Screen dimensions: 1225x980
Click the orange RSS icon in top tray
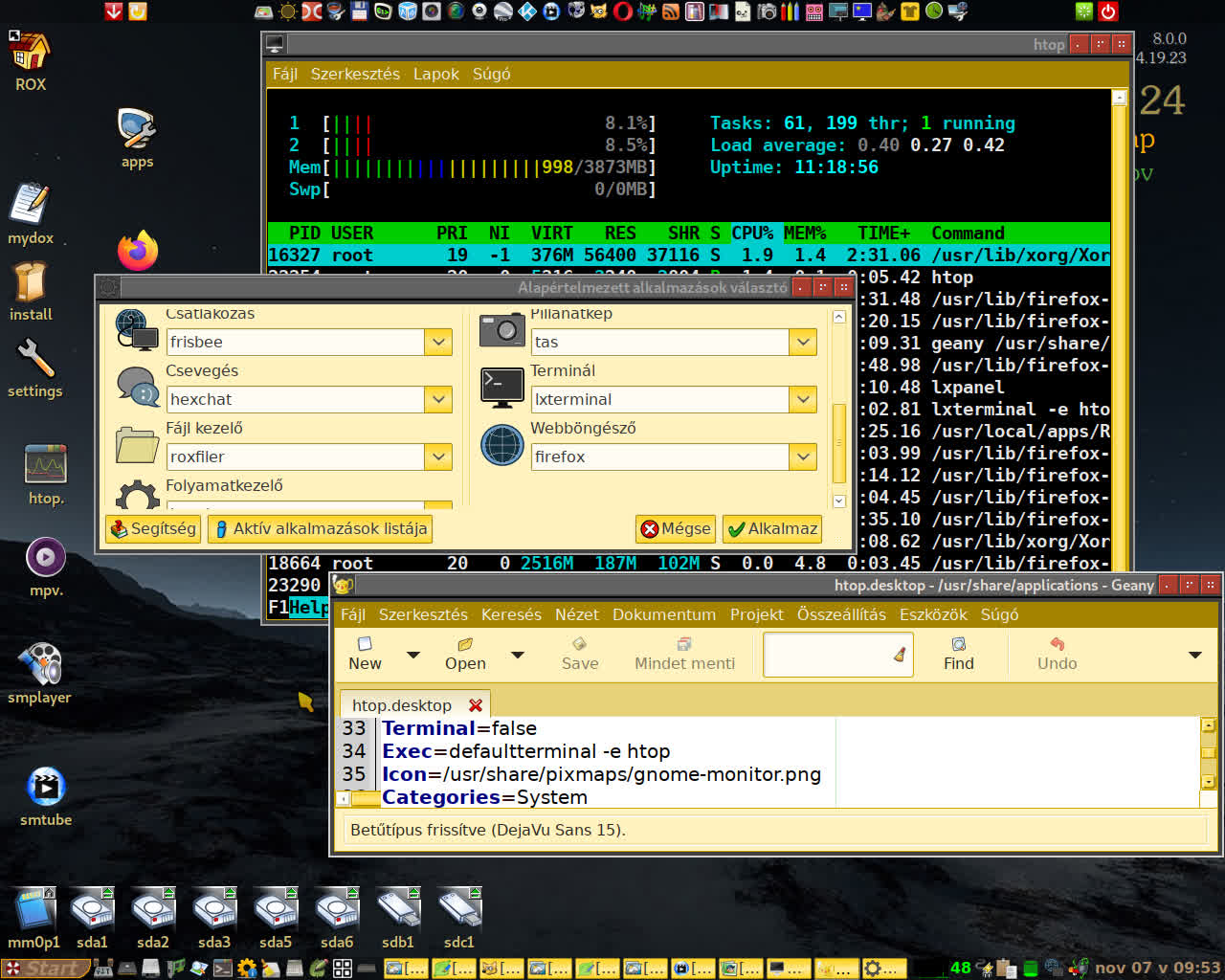[671, 11]
